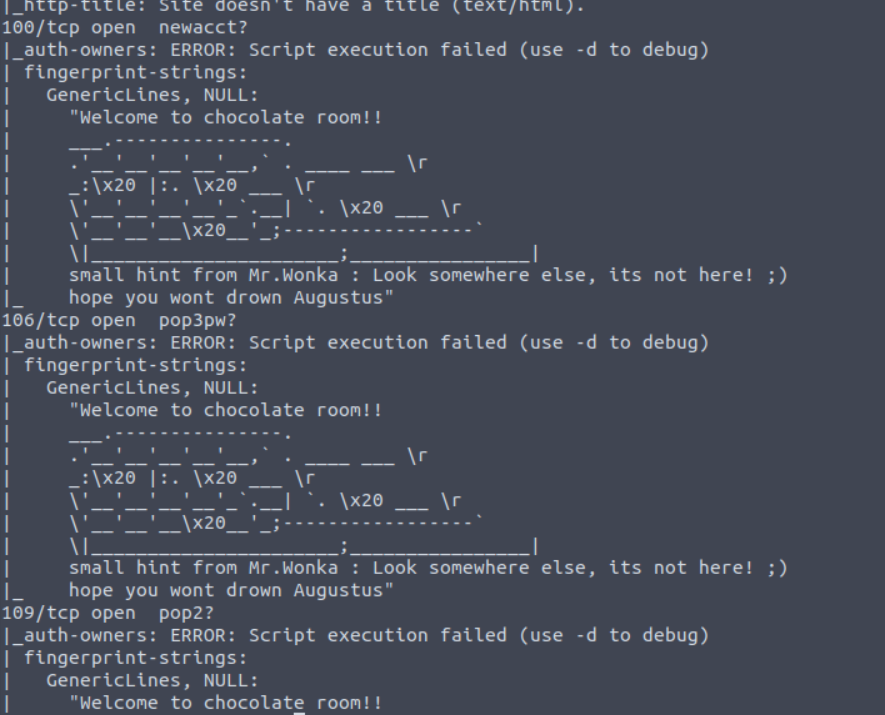Click auth-owners ERROR line under port 109
Image resolution: width=885 pixels, height=715 pixels.
[356, 636]
